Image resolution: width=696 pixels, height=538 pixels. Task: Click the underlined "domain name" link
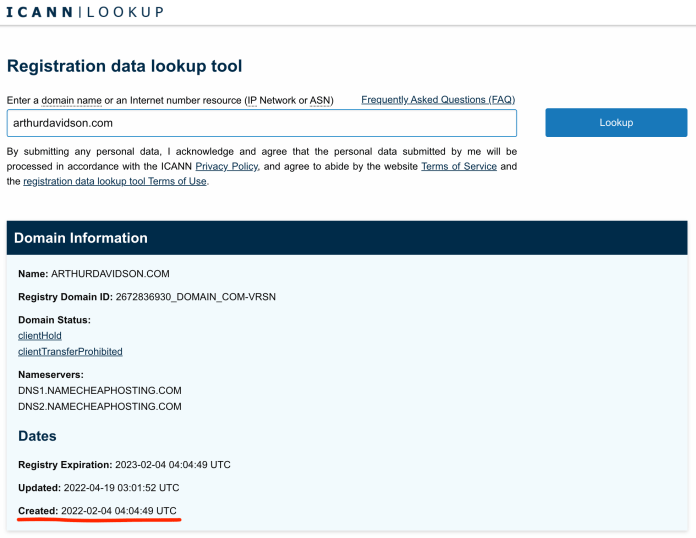click(x=70, y=101)
